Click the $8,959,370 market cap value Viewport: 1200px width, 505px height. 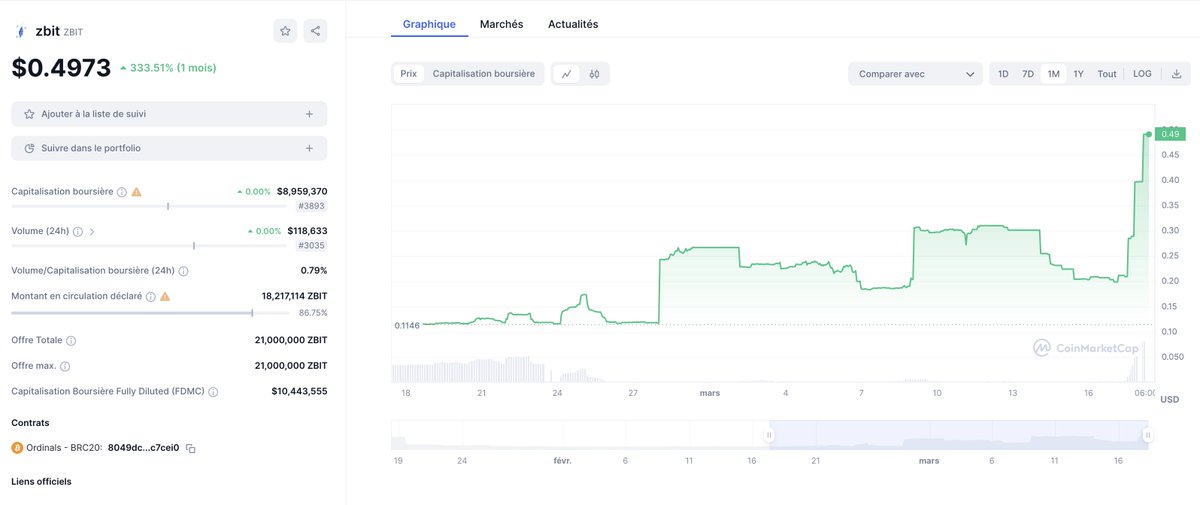pyautogui.click(x=302, y=191)
